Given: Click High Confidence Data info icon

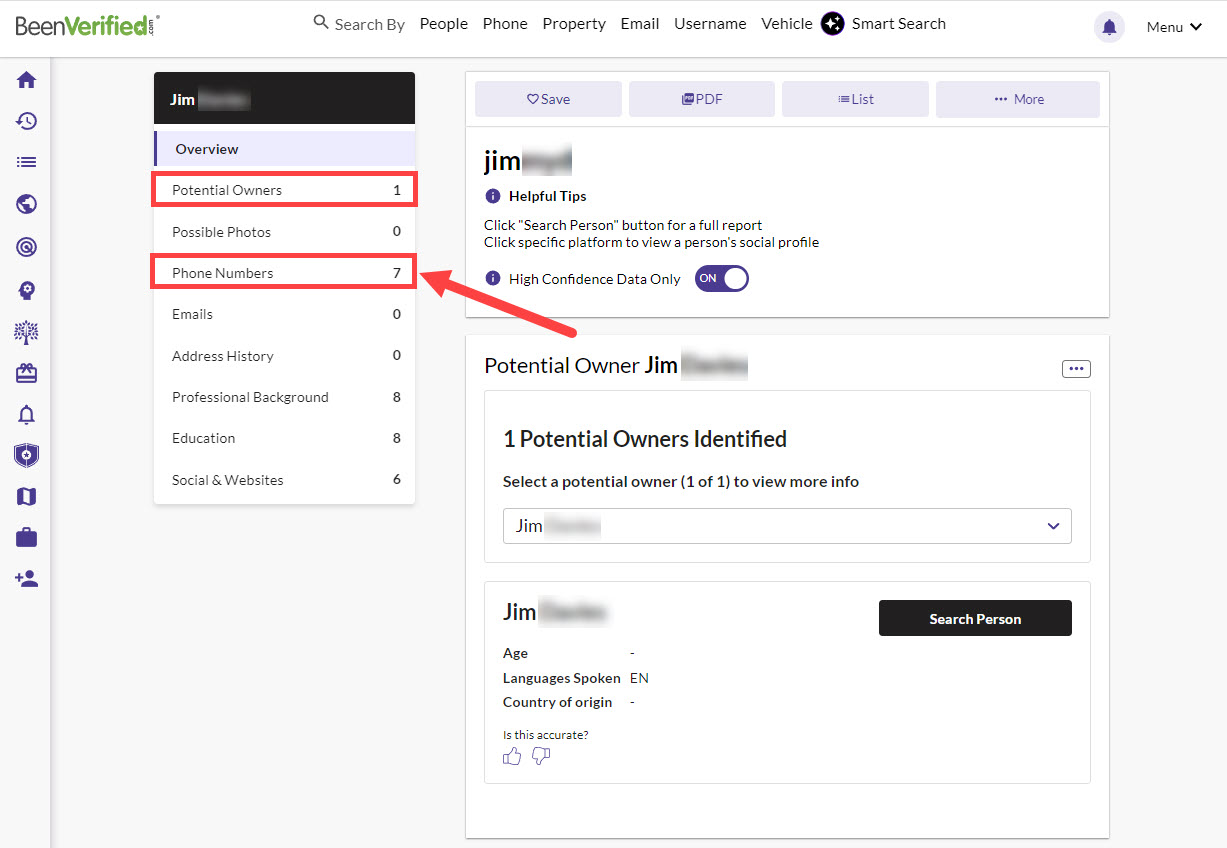Looking at the screenshot, I should [492, 279].
